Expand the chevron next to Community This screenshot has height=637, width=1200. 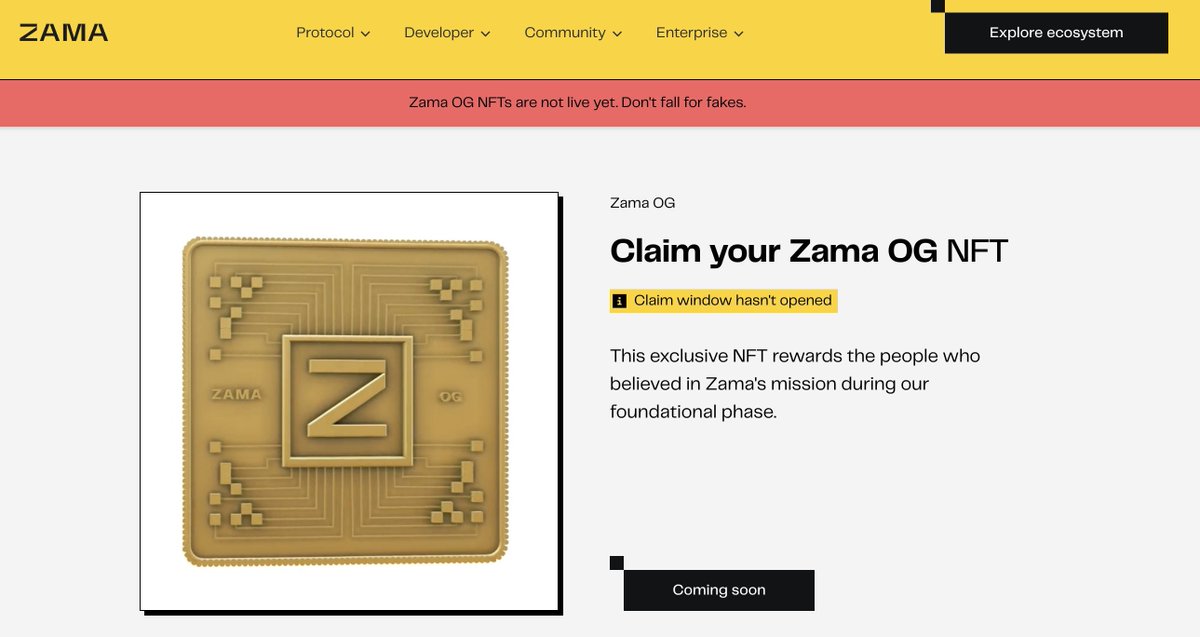[618, 34]
